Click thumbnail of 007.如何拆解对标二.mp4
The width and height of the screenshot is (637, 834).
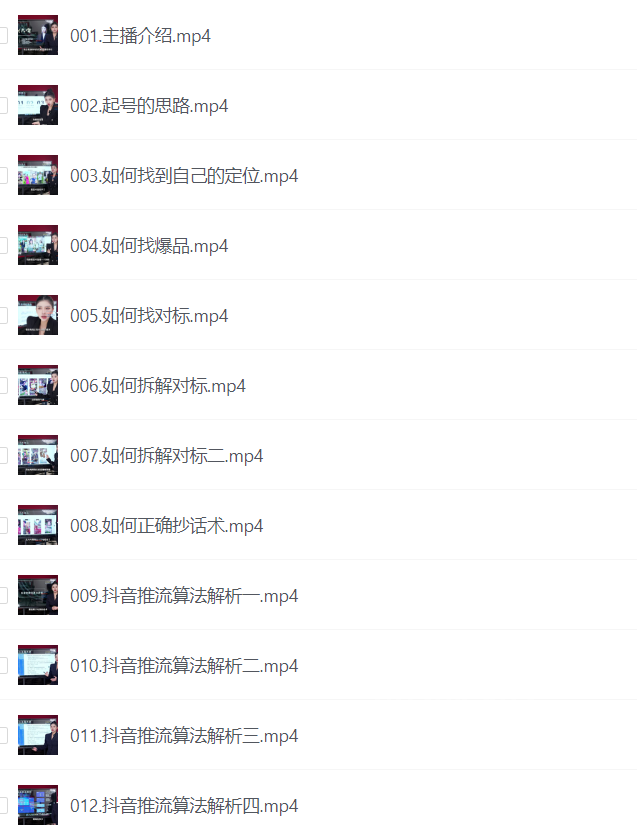(x=38, y=455)
